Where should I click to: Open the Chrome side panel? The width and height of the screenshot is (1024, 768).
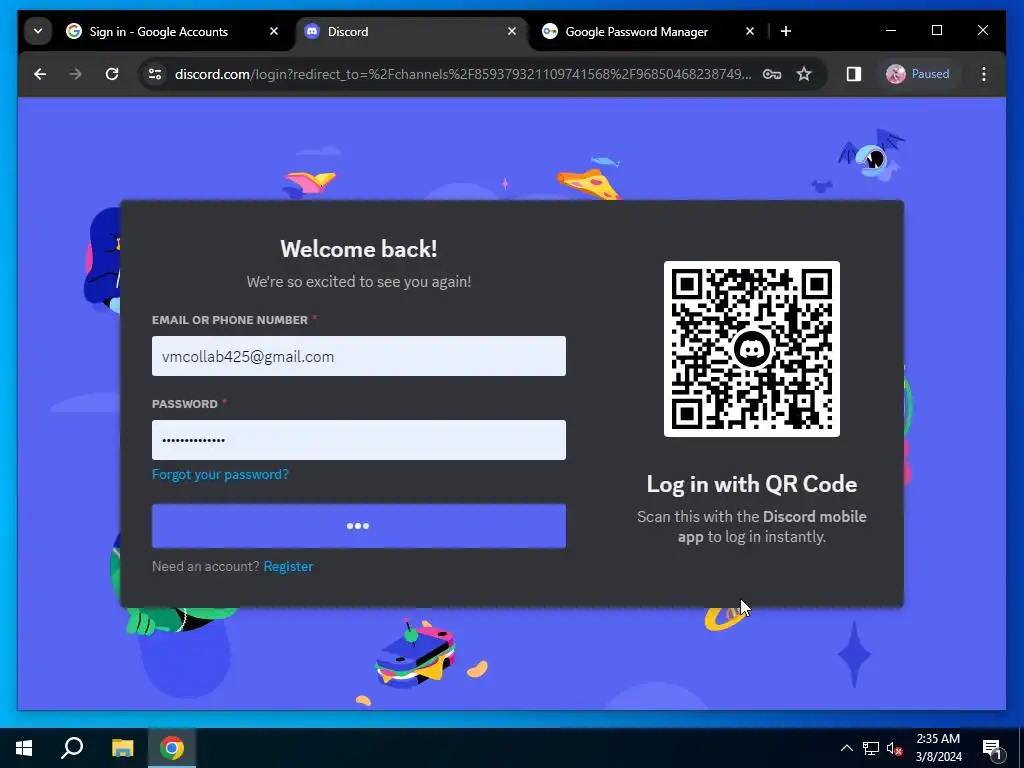tap(854, 74)
